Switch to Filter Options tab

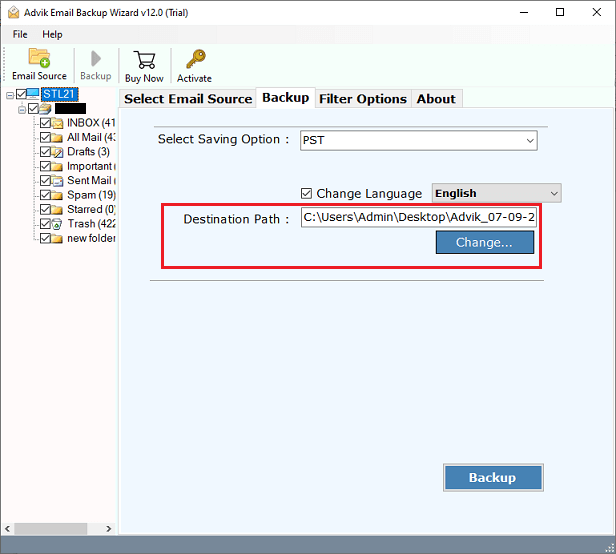[x=363, y=99]
